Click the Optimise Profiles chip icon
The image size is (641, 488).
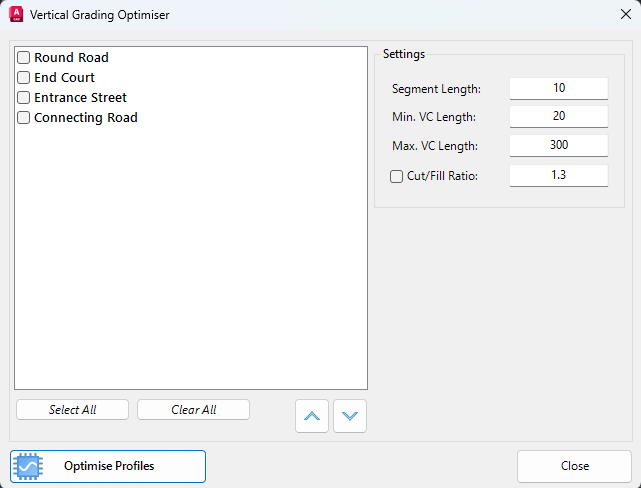click(x=28, y=466)
